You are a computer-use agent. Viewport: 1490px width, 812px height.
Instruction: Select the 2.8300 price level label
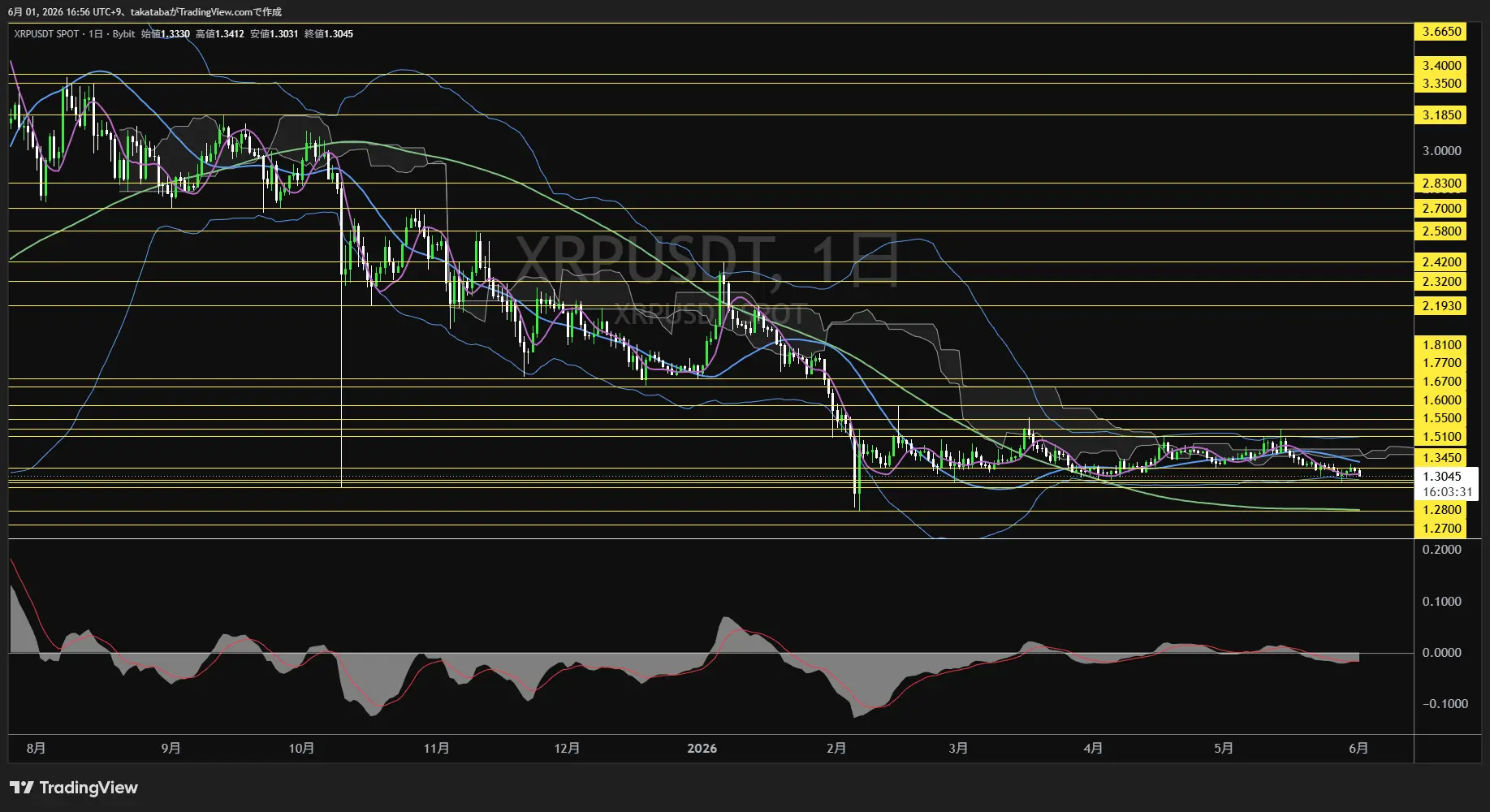tap(1442, 184)
